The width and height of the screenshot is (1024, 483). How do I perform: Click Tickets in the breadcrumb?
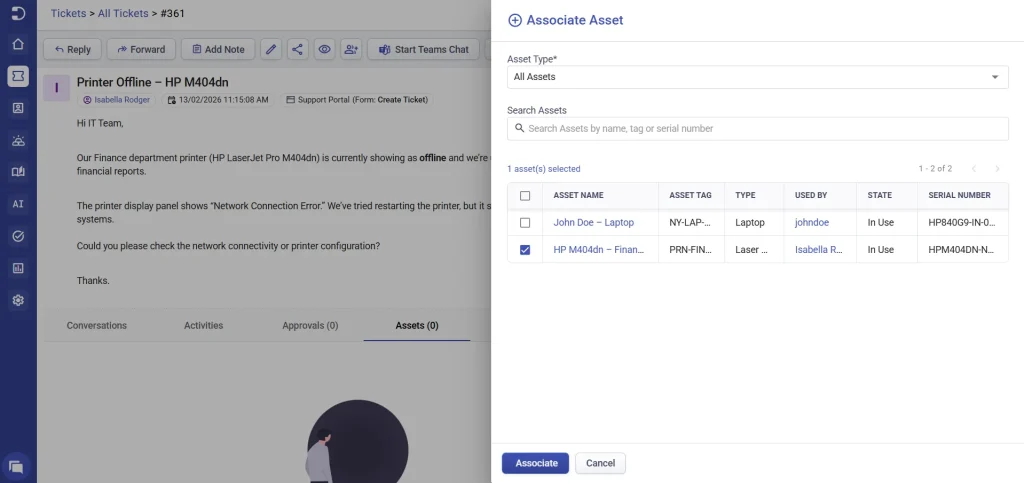click(x=69, y=13)
